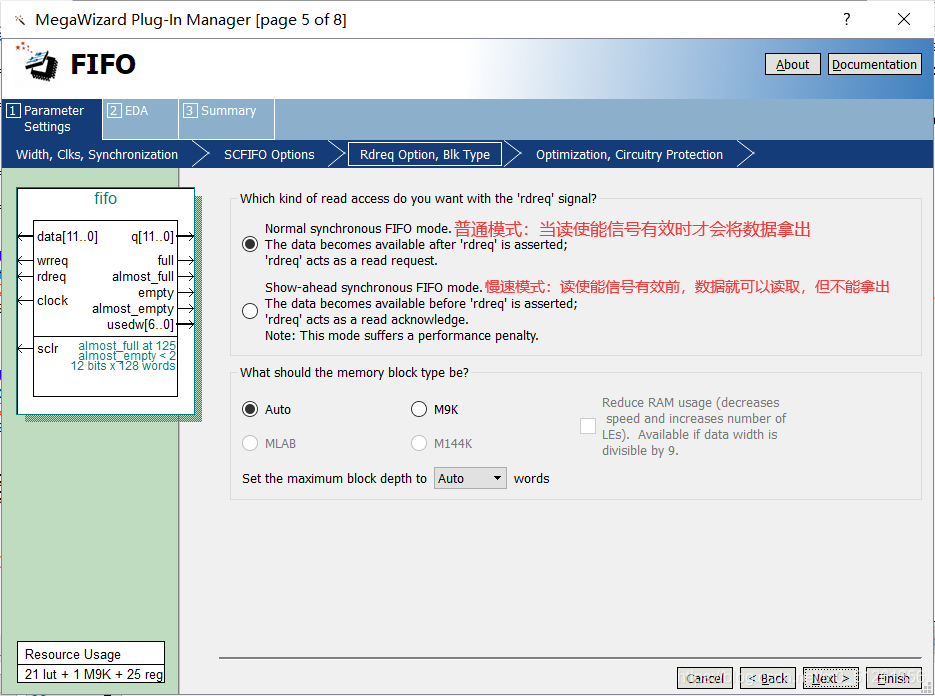Open the Documentation
Viewport: 935px width, 696px height.
(x=874, y=63)
